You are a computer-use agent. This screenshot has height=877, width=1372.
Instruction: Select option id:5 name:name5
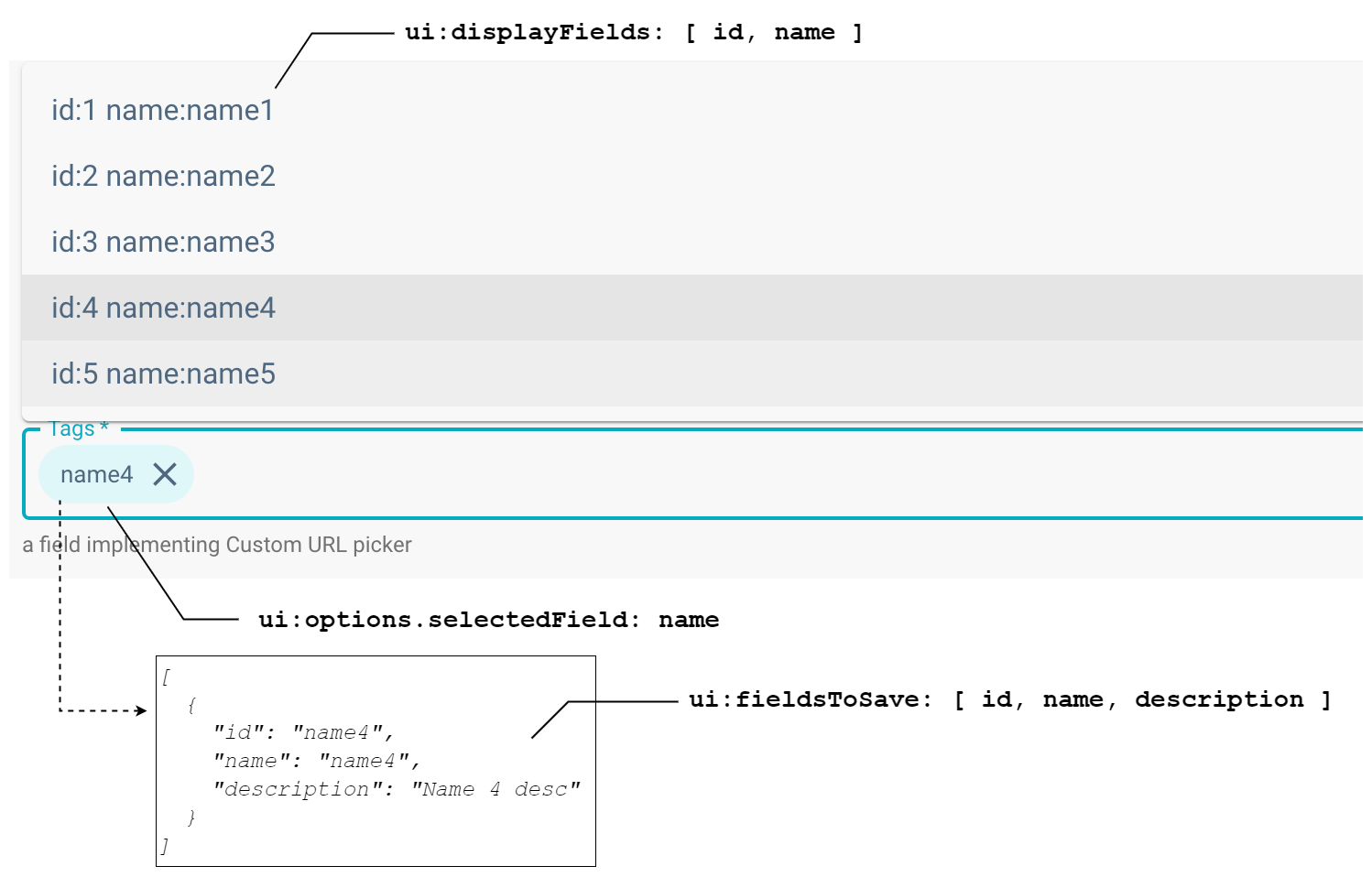(163, 374)
